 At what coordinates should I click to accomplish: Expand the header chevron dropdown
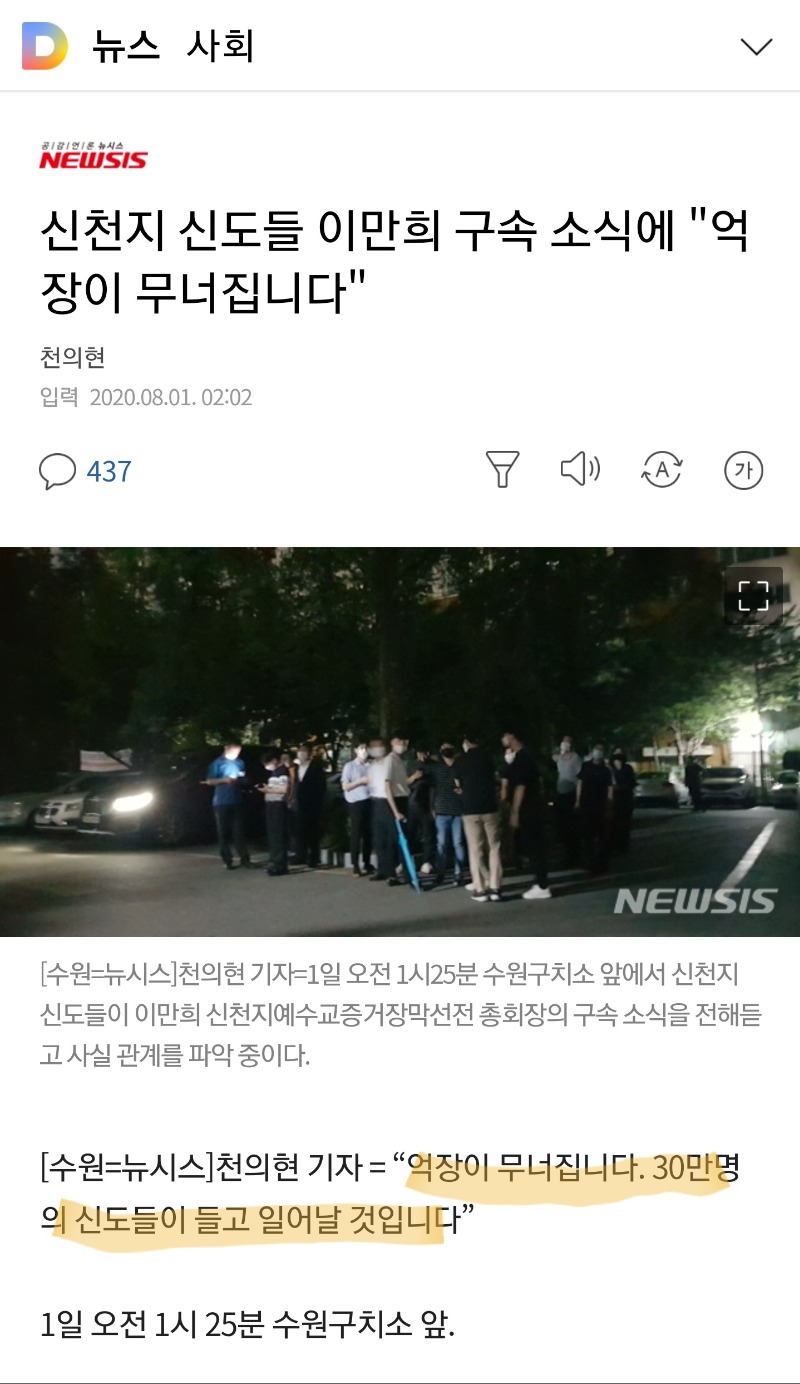[756, 46]
